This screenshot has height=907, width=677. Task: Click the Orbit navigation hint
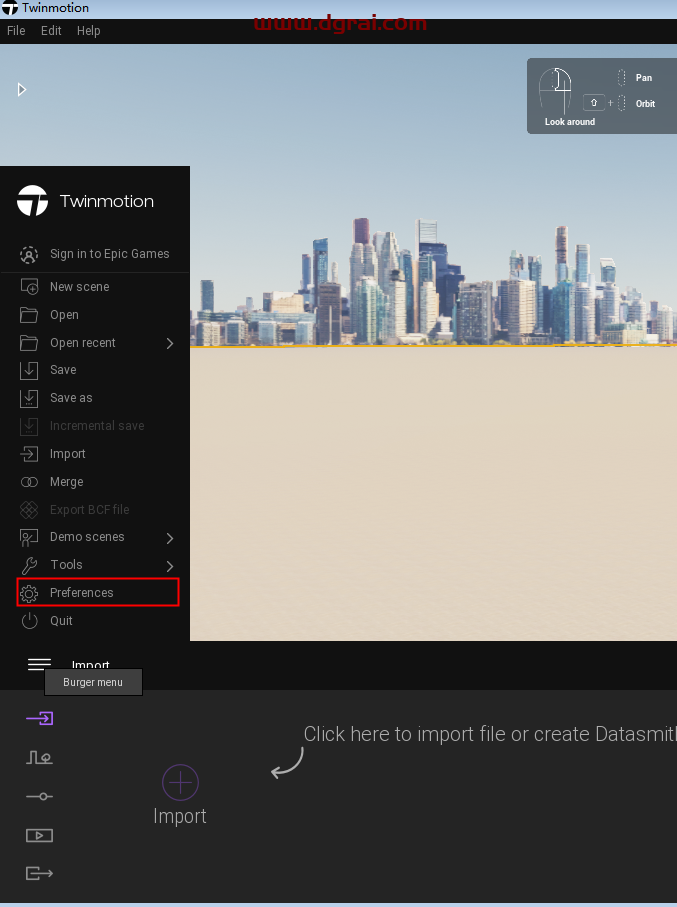(645, 104)
